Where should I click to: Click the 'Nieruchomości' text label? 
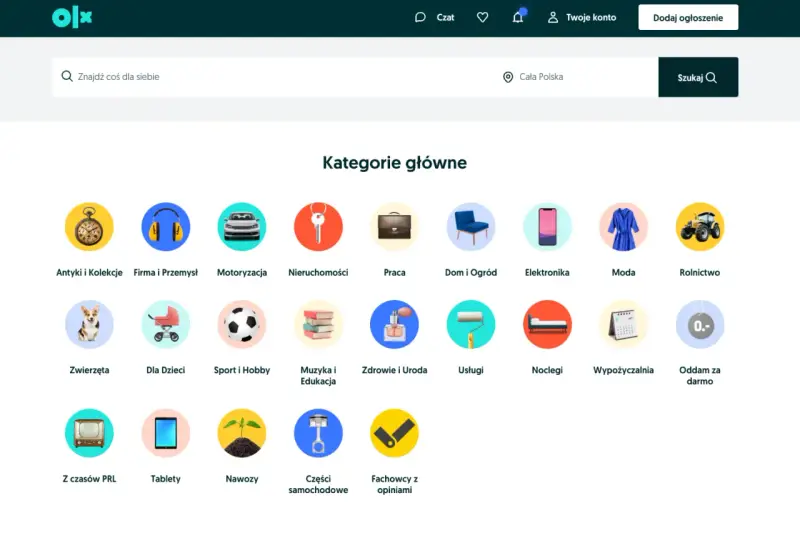tap(318, 273)
